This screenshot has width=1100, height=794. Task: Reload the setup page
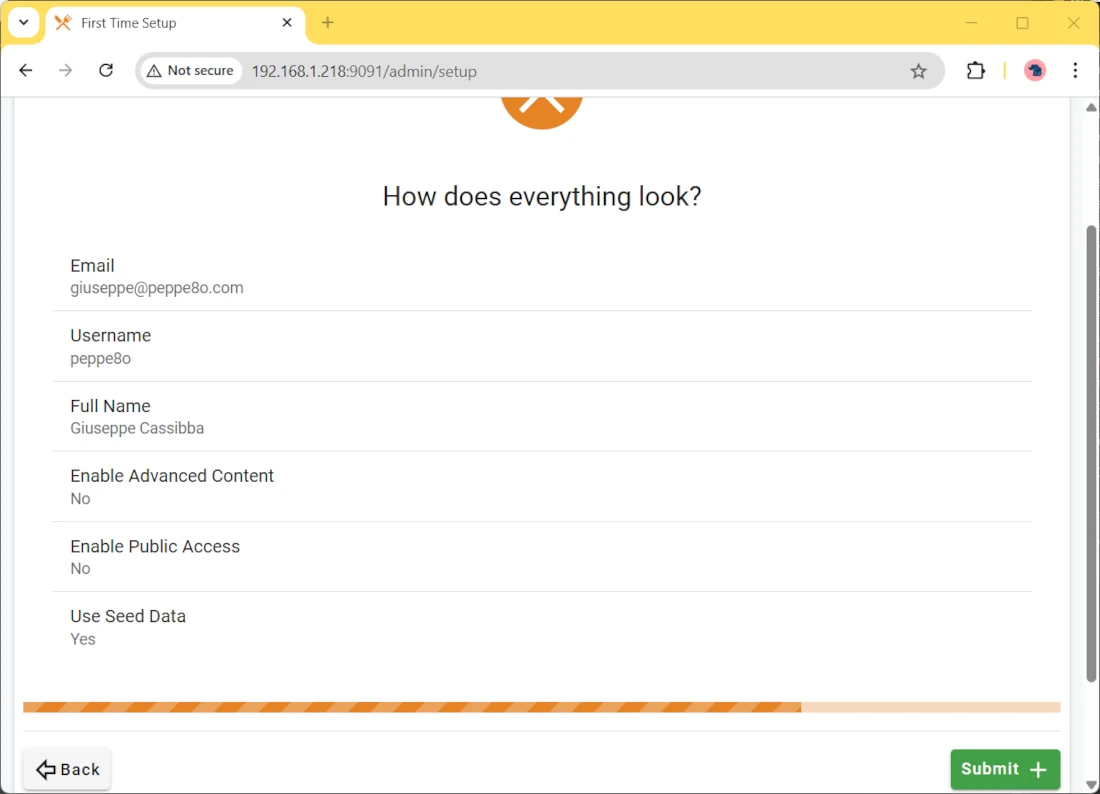click(x=106, y=70)
